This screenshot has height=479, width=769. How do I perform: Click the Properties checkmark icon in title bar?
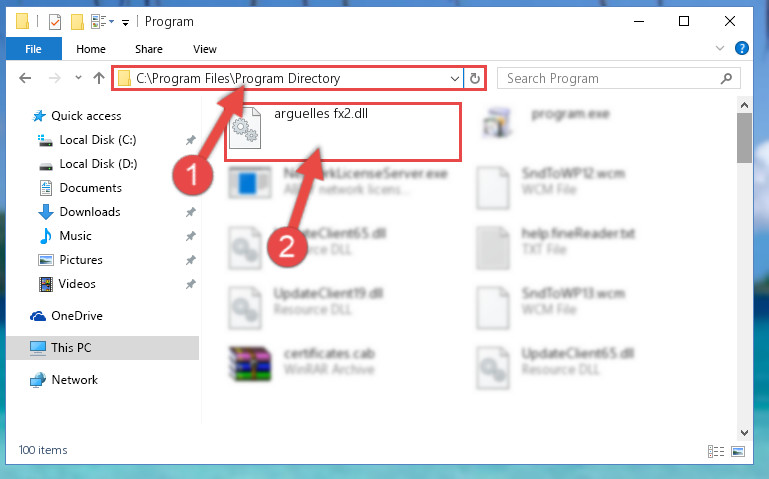(55, 22)
